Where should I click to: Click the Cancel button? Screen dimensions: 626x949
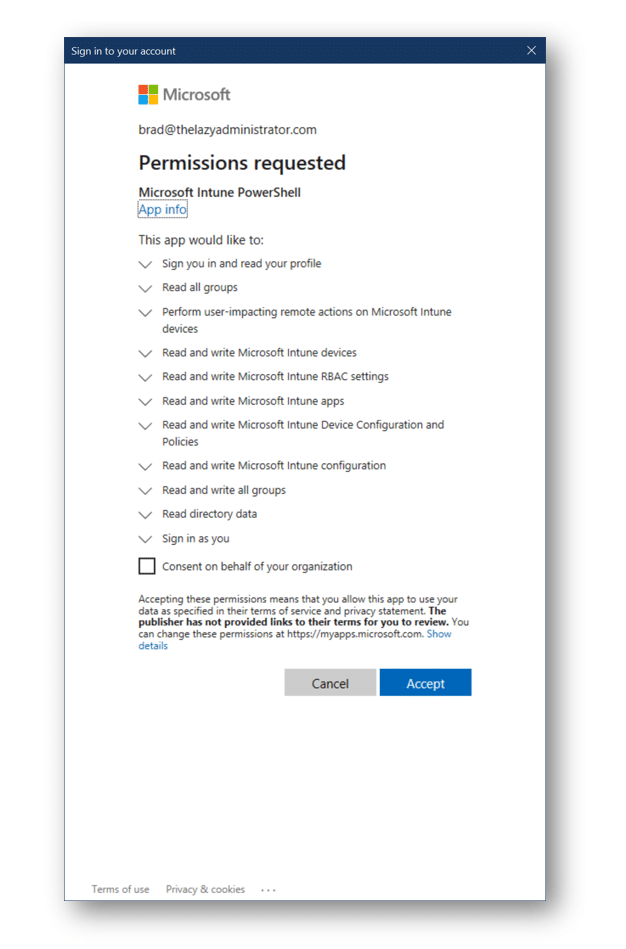point(330,683)
